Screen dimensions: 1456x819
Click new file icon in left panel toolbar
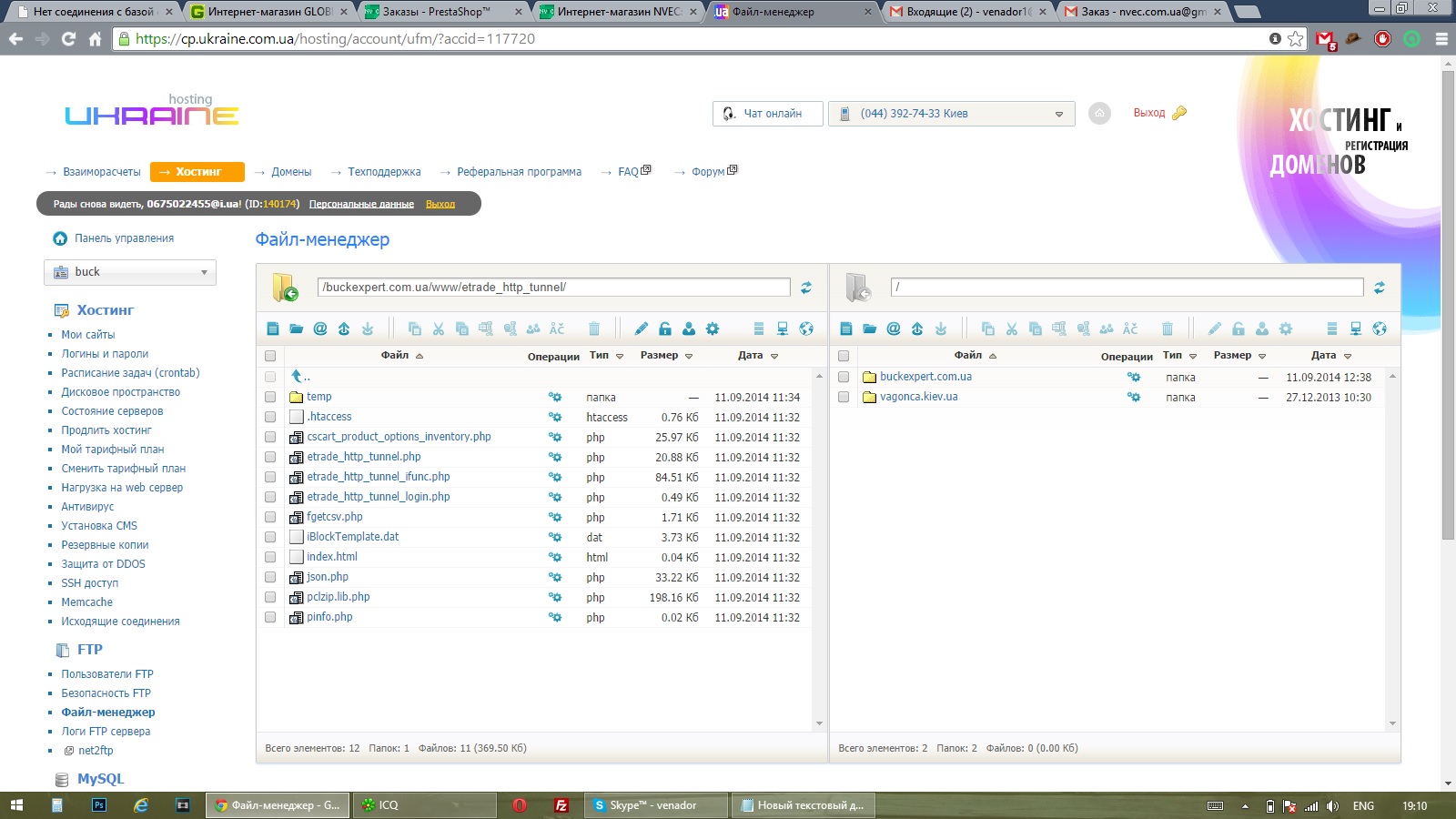tap(273, 329)
